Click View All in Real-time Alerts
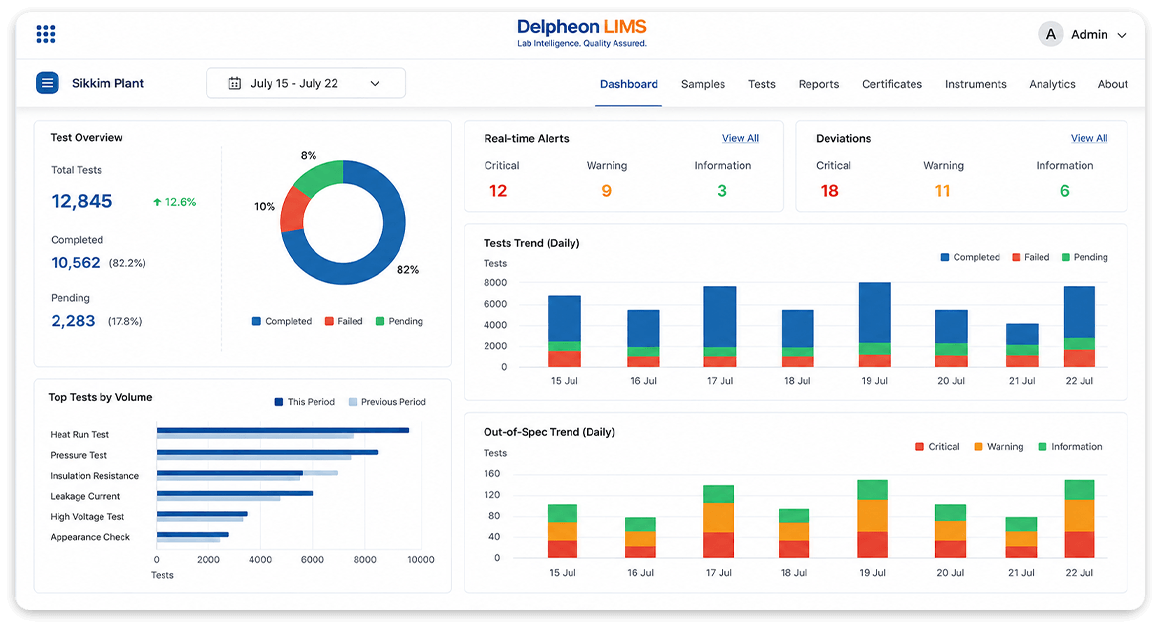 (x=740, y=138)
